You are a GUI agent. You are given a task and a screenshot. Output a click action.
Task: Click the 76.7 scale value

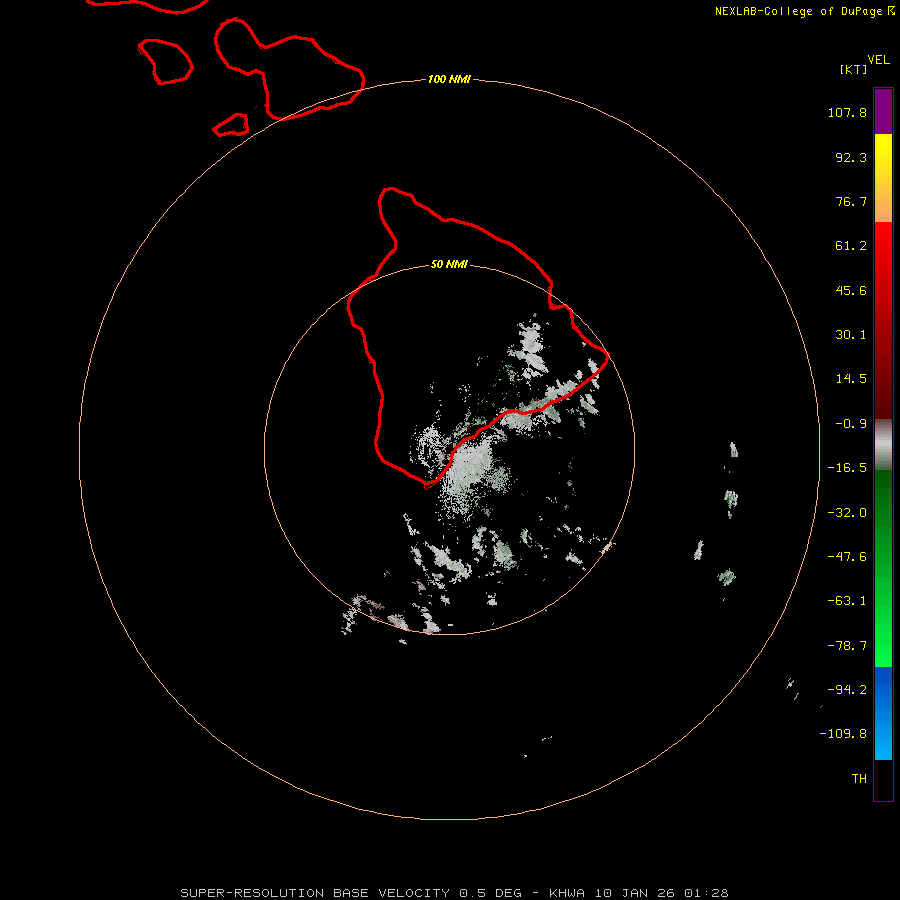[851, 201]
